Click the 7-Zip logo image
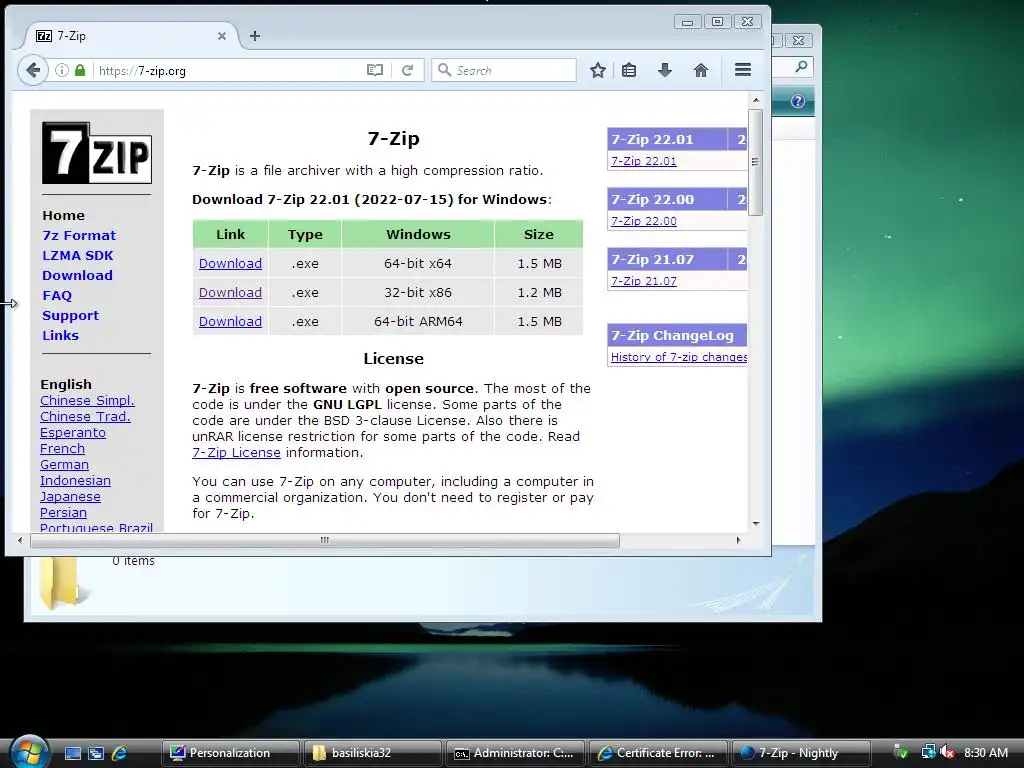The image size is (1024, 768). 97,153
